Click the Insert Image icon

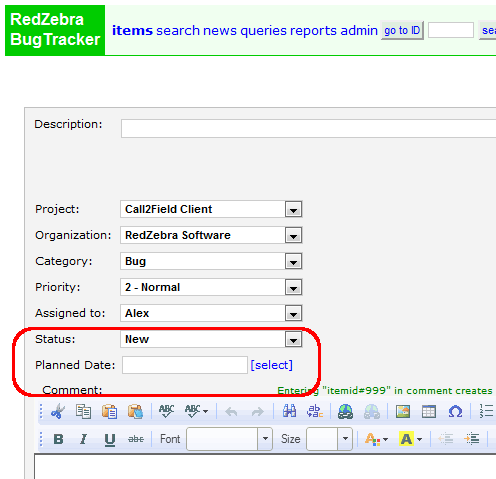[403, 412]
